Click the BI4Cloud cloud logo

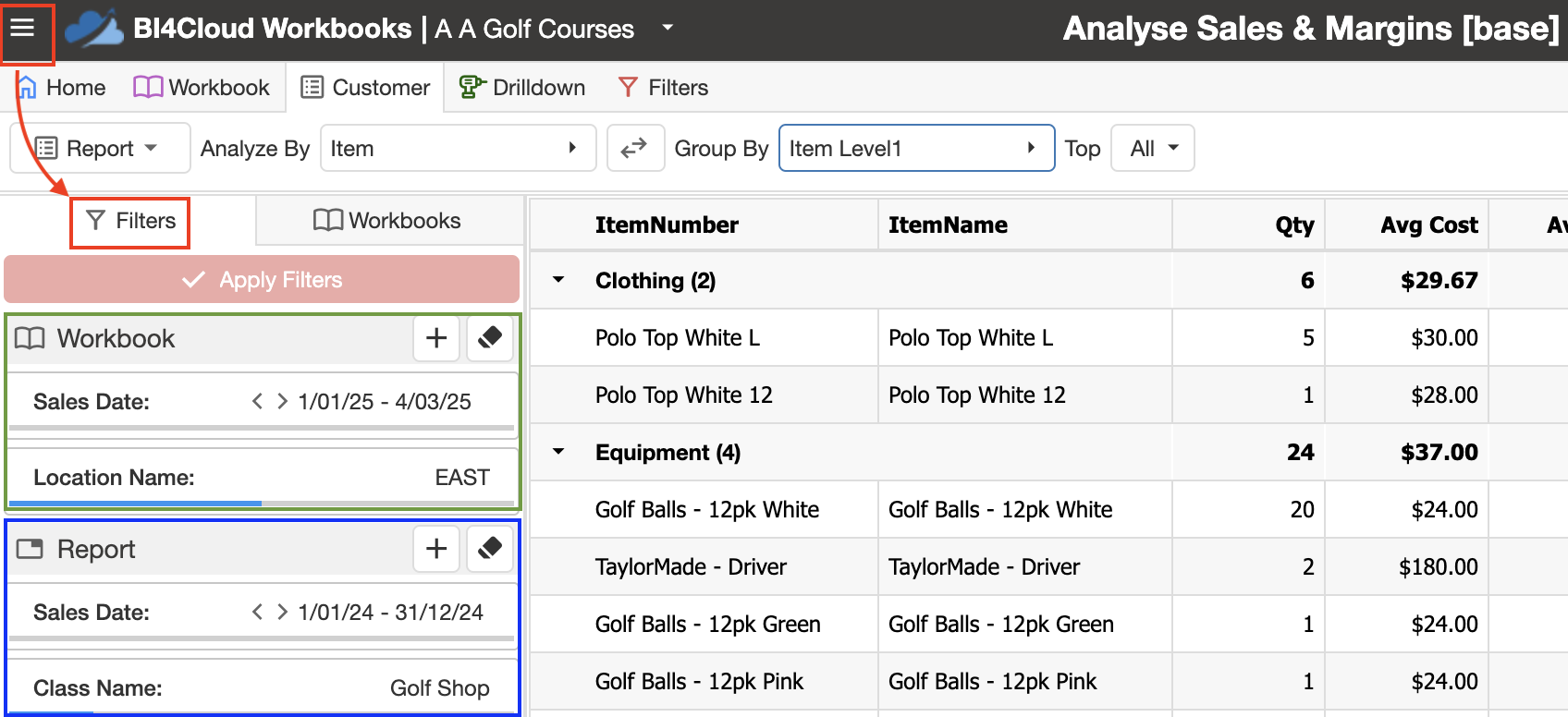pyautogui.click(x=94, y=29)
